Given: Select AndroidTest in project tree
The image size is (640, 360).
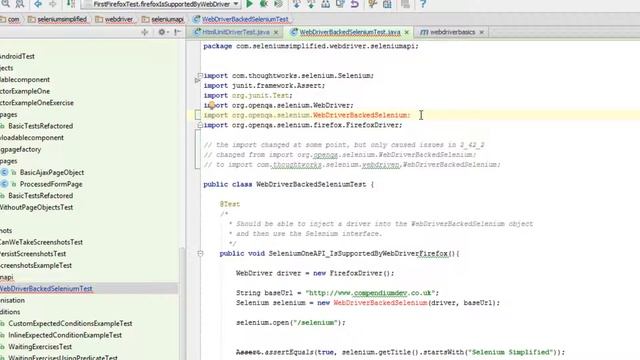Looking at the screenshot, I should pyautogui.click(x=17, y=56).
